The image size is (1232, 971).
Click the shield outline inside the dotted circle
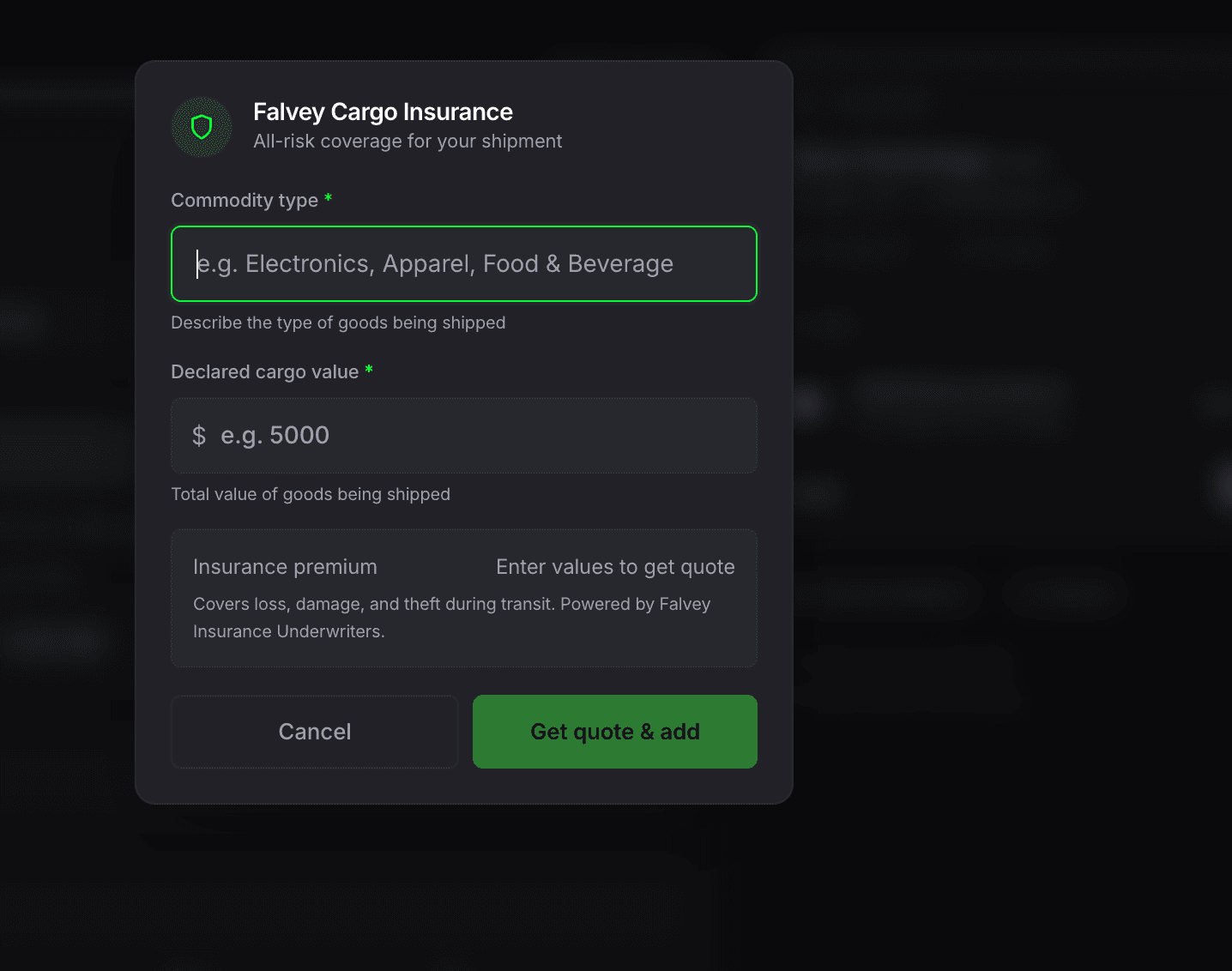202,127
